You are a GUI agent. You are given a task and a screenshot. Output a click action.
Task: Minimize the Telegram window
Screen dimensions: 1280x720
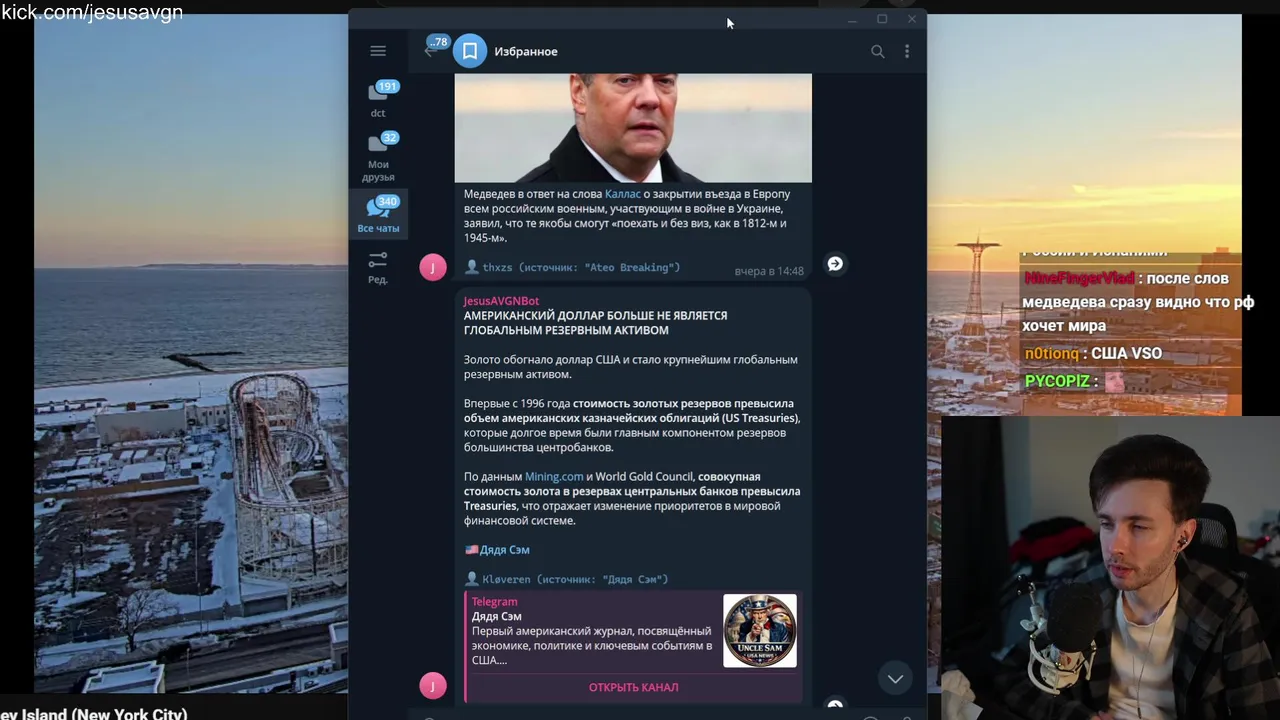(852, 19)
